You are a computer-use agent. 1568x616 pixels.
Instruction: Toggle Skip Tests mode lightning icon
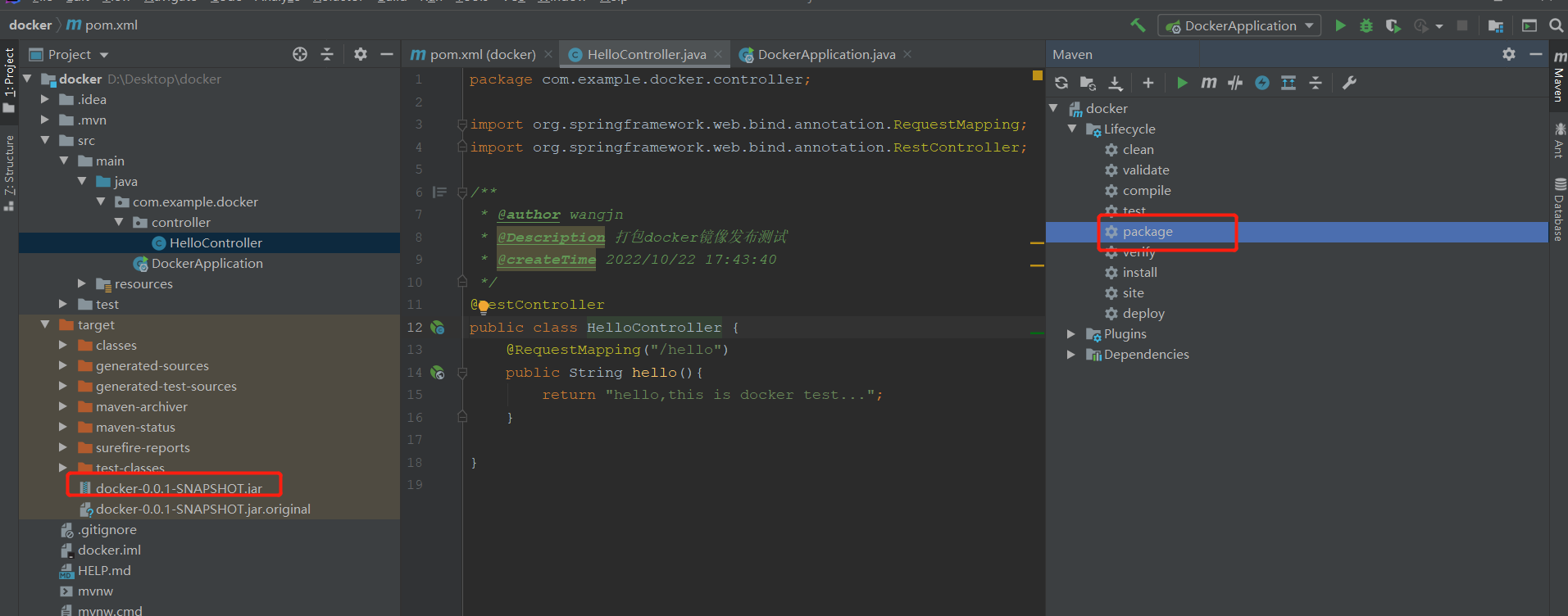pos(1262,83)
